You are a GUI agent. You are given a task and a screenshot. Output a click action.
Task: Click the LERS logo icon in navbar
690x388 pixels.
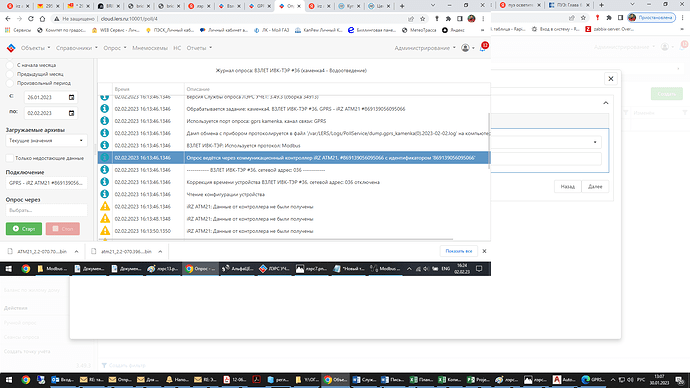click(11, 48)
